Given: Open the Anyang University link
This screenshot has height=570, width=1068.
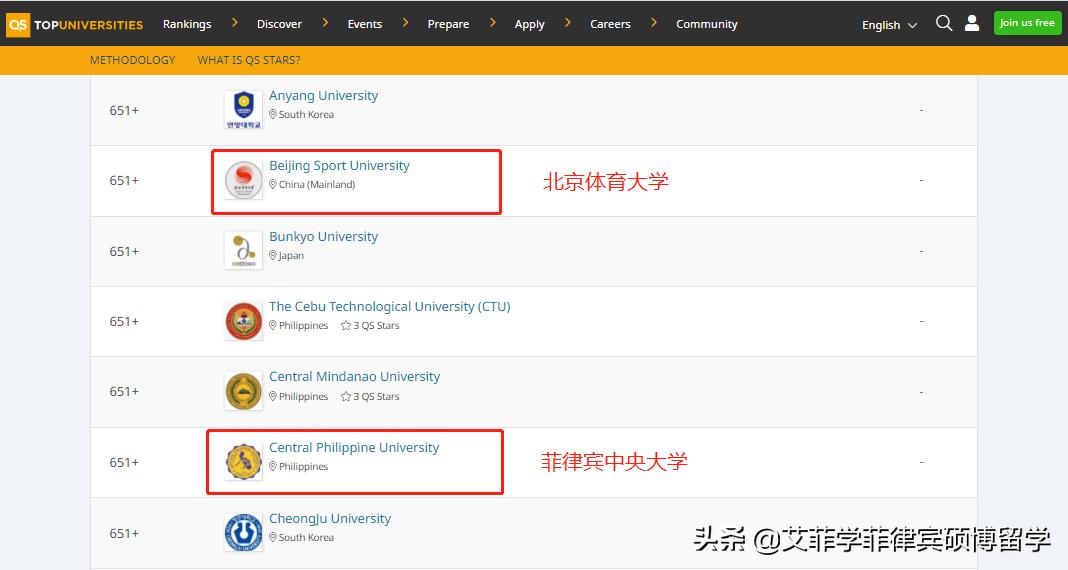Looking at the screenshot, I should [x=324, y=95].
